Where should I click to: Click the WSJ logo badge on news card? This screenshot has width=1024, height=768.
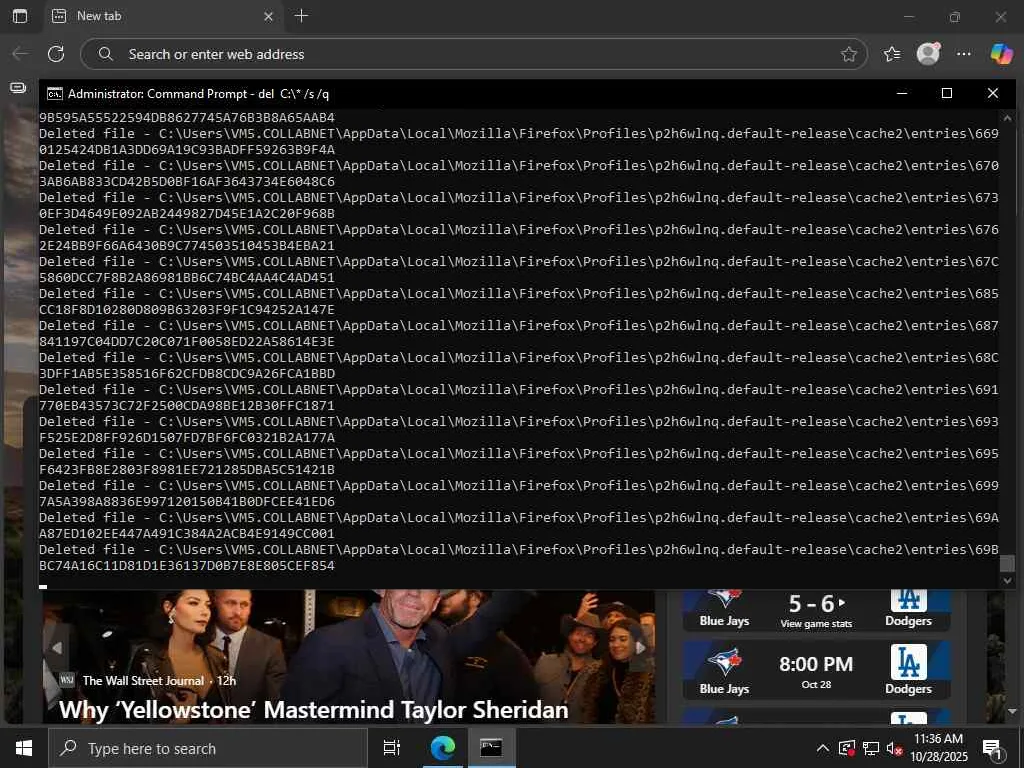(67, 680)
